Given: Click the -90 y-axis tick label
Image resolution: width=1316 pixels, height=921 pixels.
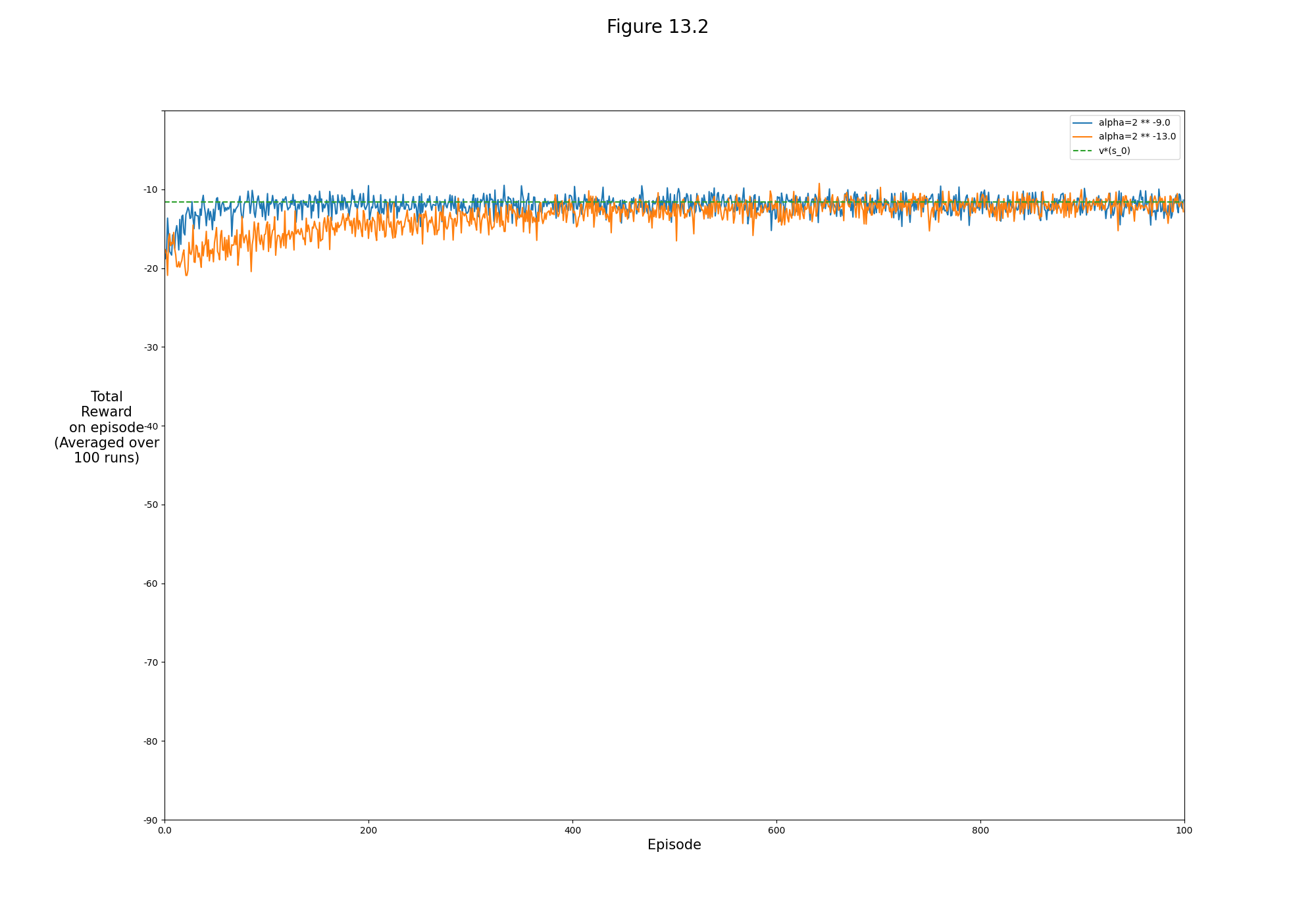Looking at the screenshot, I should (x=151, y=820).
